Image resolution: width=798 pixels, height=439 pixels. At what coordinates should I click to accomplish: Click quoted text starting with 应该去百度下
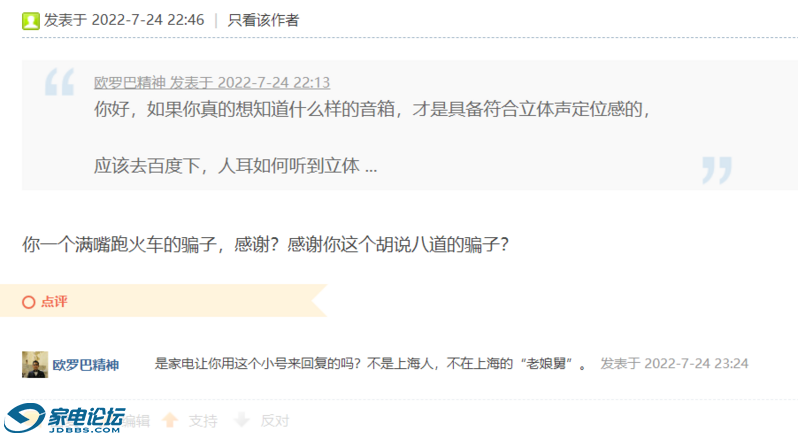(x=236, y=166)
